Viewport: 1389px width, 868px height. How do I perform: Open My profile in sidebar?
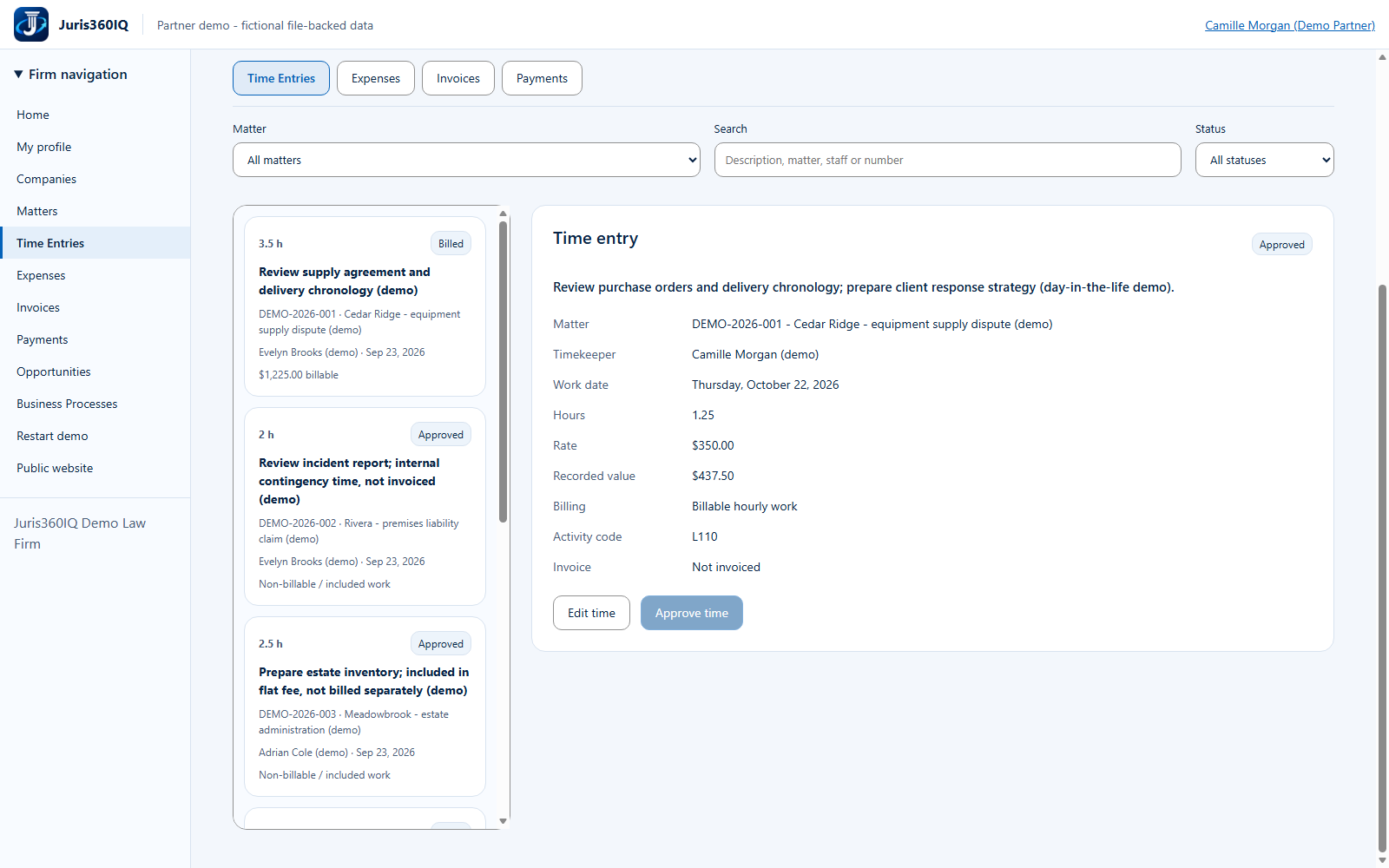(x=95, y=147)
